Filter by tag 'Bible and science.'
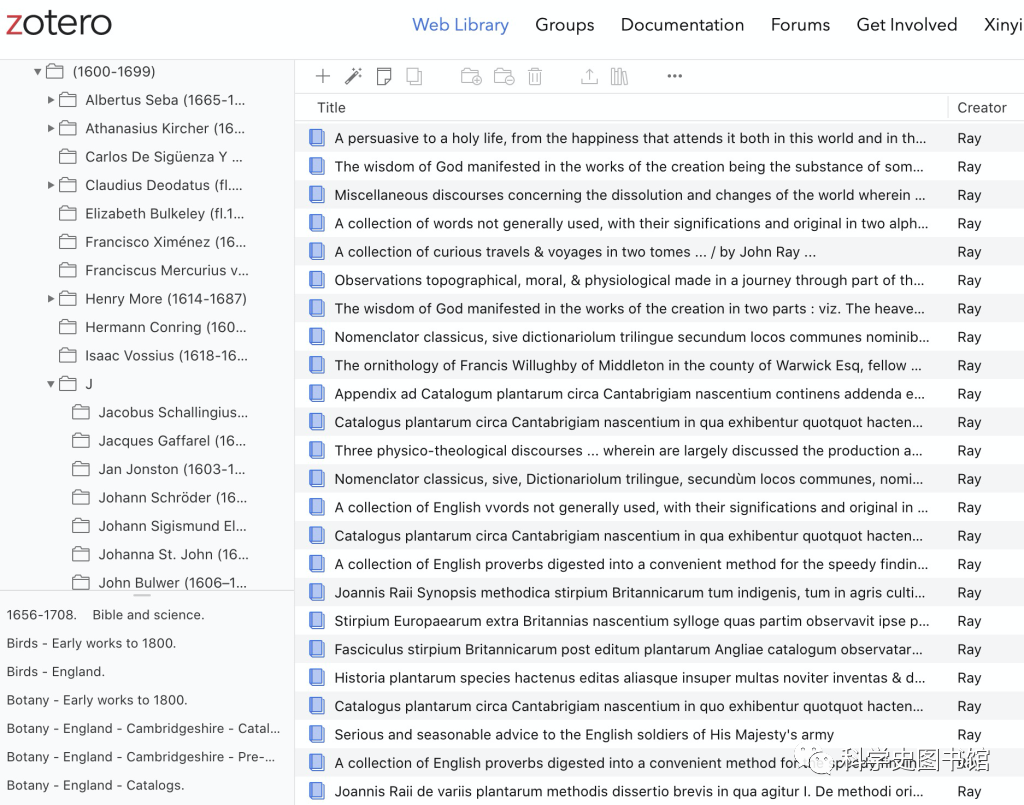 coord(148,614)
